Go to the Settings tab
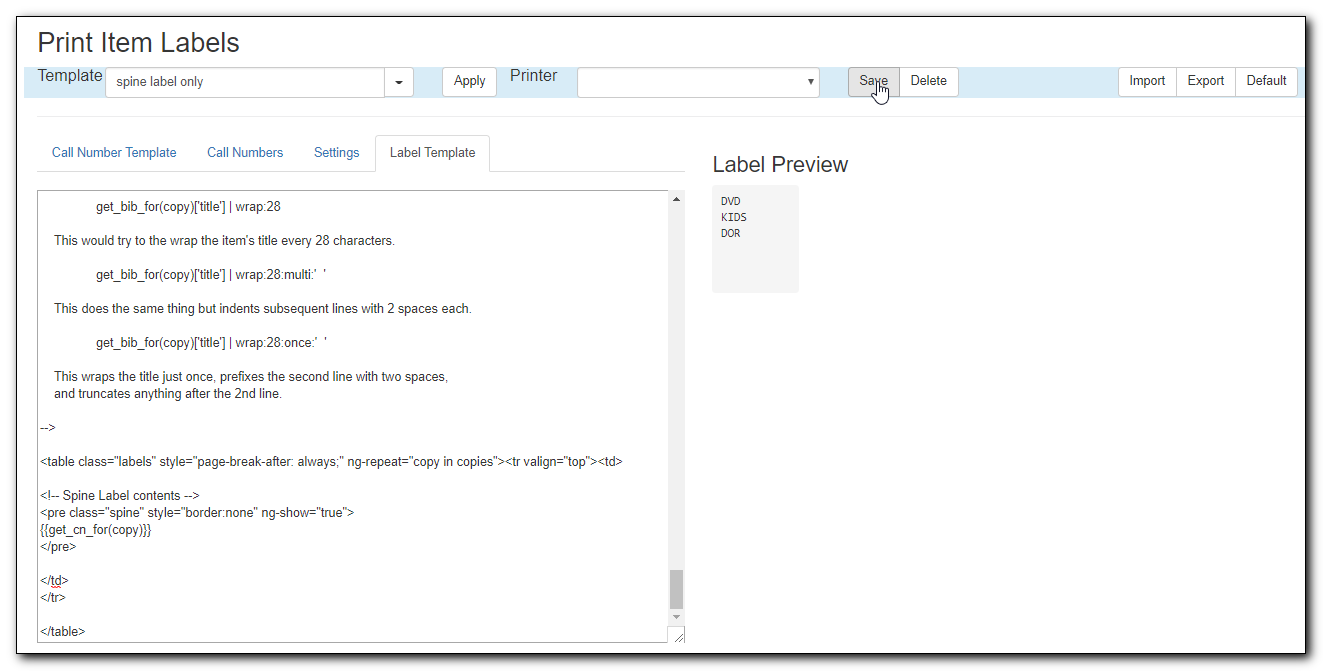 click(x=336, y=153)
